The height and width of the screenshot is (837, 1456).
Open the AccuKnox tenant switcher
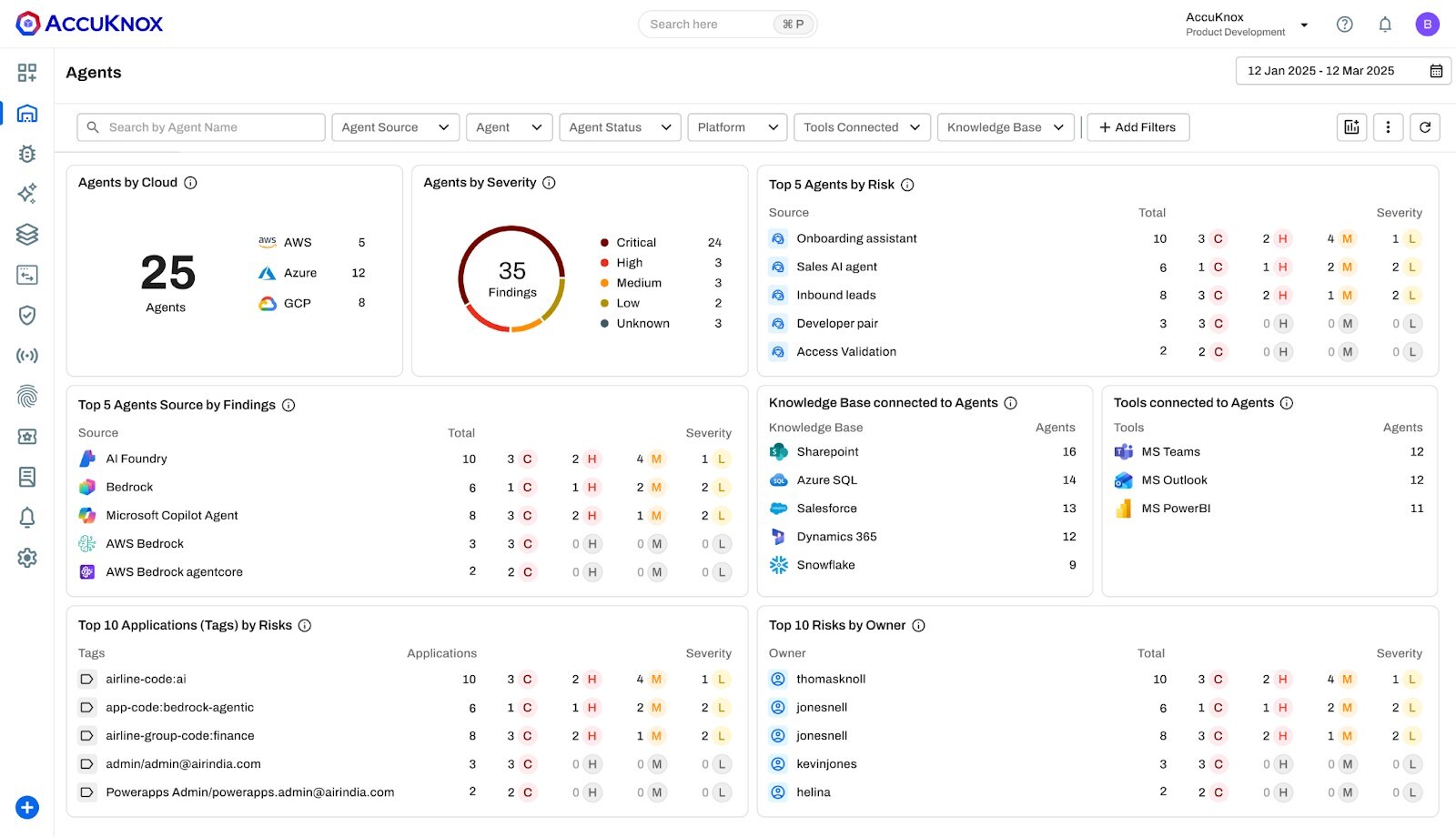point(1246,25)
